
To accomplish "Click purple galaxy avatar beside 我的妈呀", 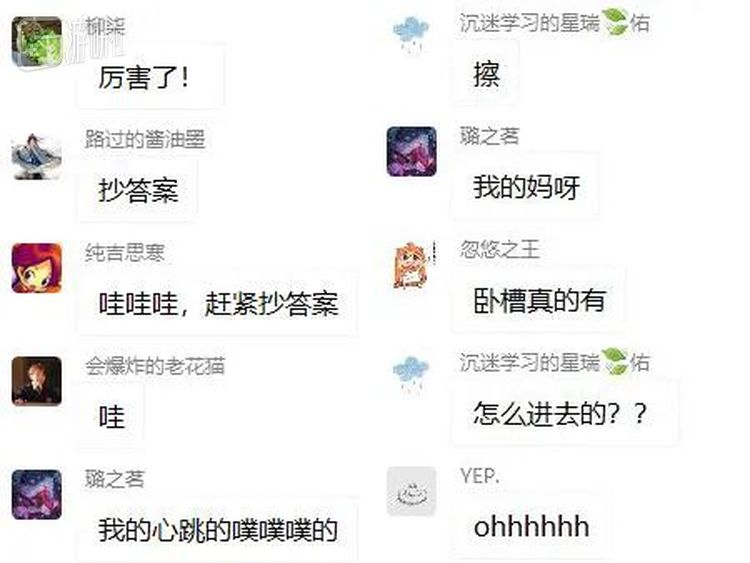I will [x=412, y=152].
